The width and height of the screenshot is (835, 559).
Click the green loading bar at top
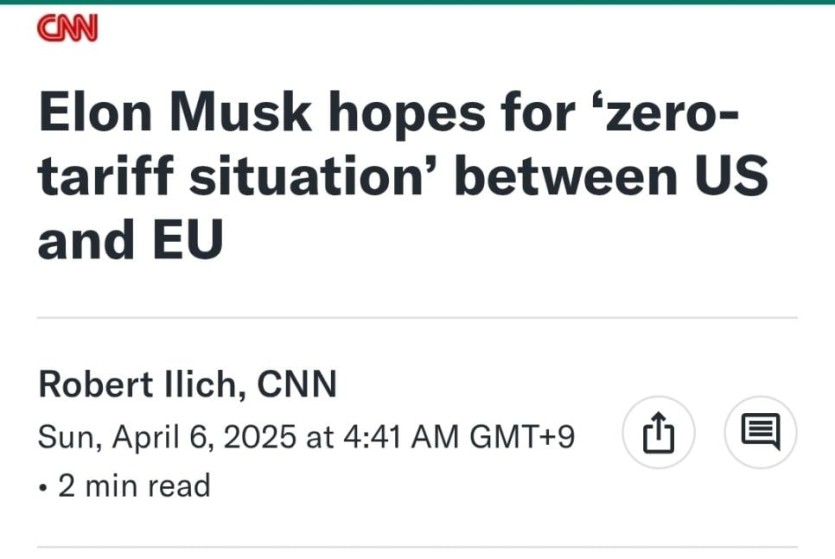pyautogui.click(x=417, y=2)
